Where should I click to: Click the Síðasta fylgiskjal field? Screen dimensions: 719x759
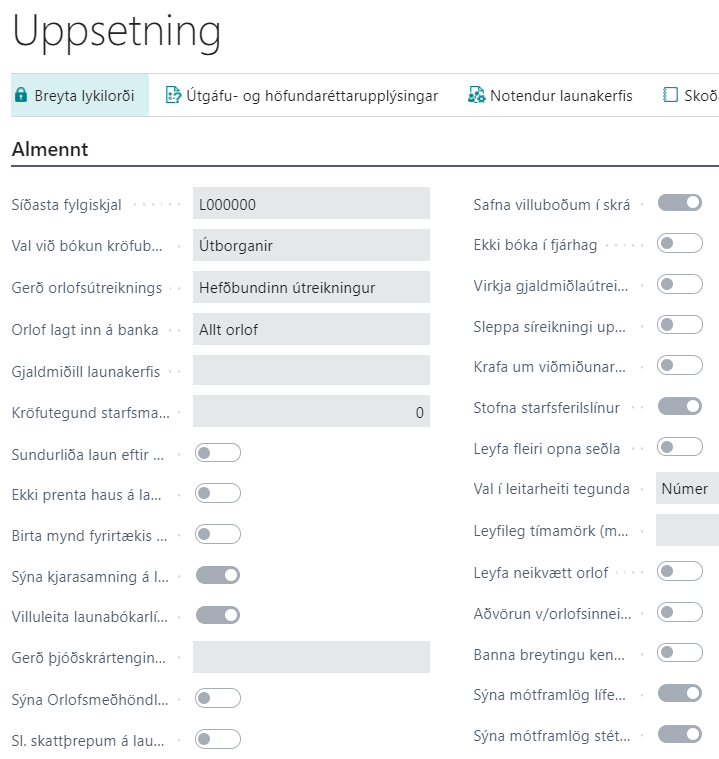coord(311,204)
